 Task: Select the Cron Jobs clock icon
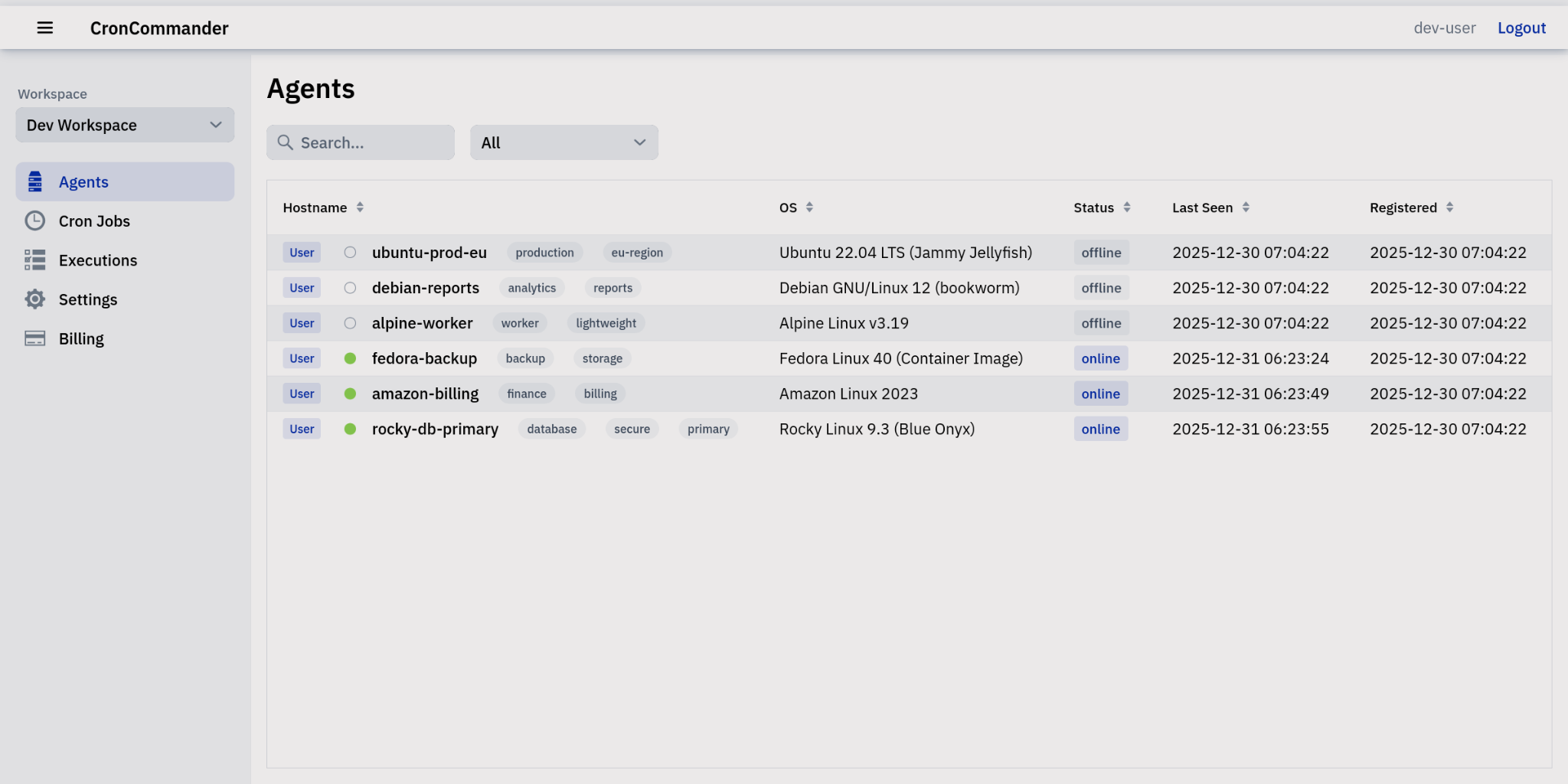tap(34, 220)
